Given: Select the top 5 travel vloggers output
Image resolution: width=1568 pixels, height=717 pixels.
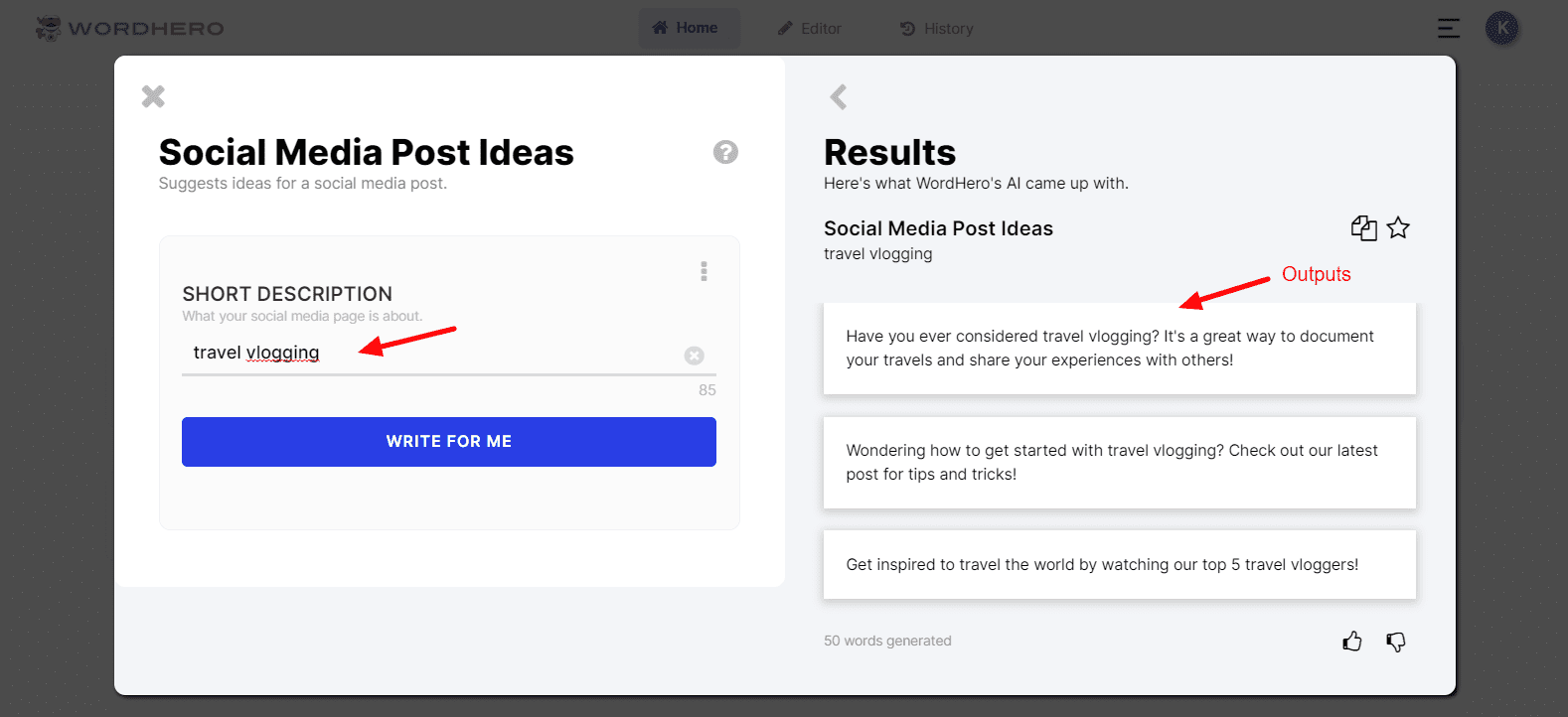Looking at the screenshot, I should pyautogui.click(x=1119, y=565).
